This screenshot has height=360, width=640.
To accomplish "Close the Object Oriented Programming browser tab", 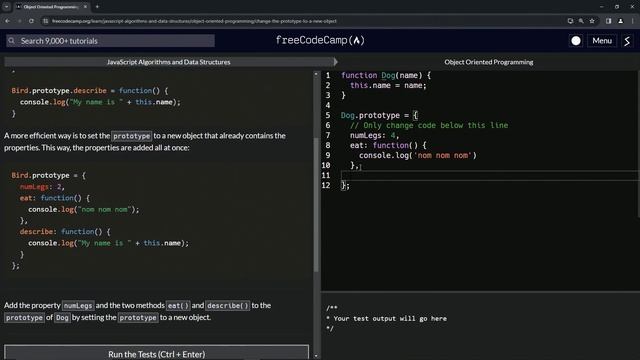I will tap(85, 7).
